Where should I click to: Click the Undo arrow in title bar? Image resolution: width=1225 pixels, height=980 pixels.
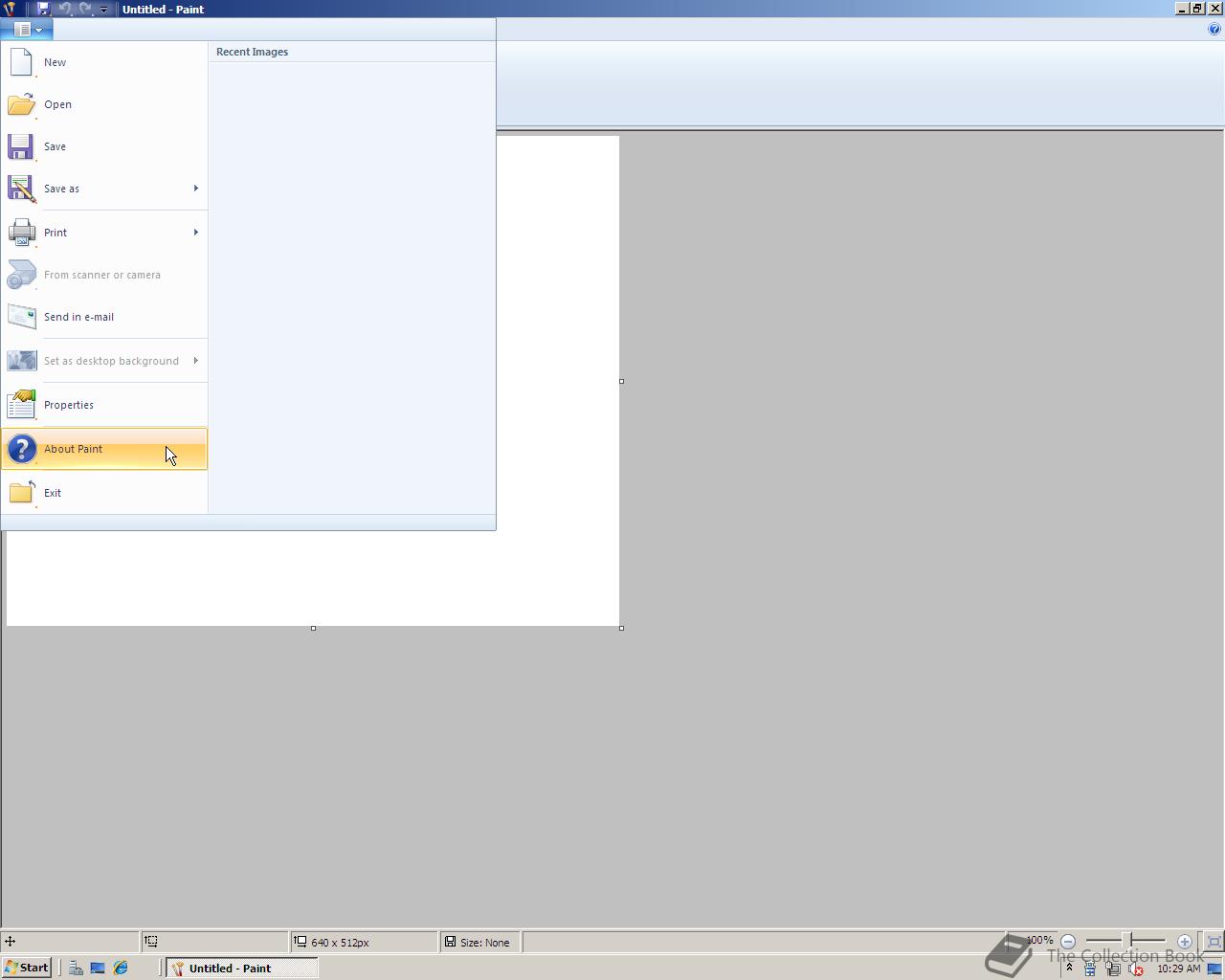tap(65, 9)
